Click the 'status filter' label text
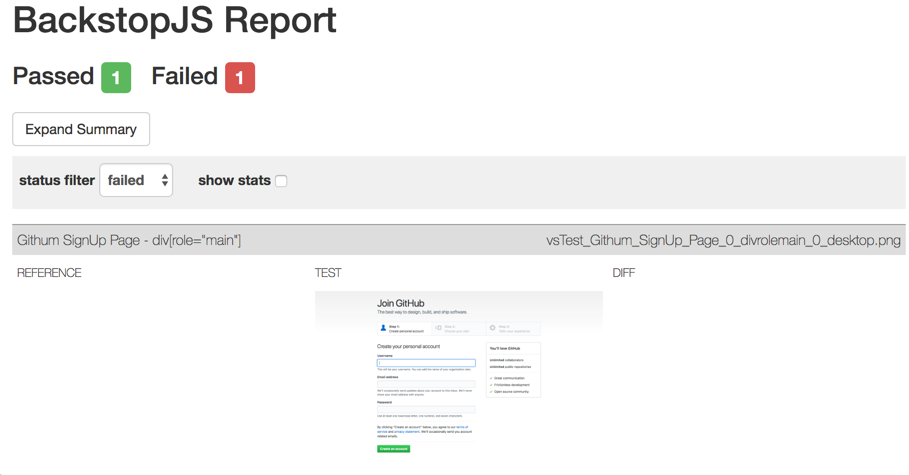909x475 pixels. click(x=57, y=180)
